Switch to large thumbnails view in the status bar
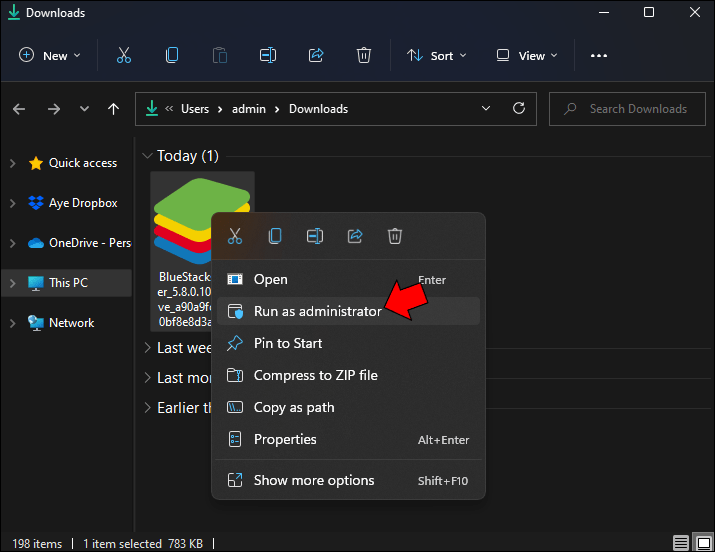Image resolution: width=715 pixels, height=552 pixels. pos(702,543)
